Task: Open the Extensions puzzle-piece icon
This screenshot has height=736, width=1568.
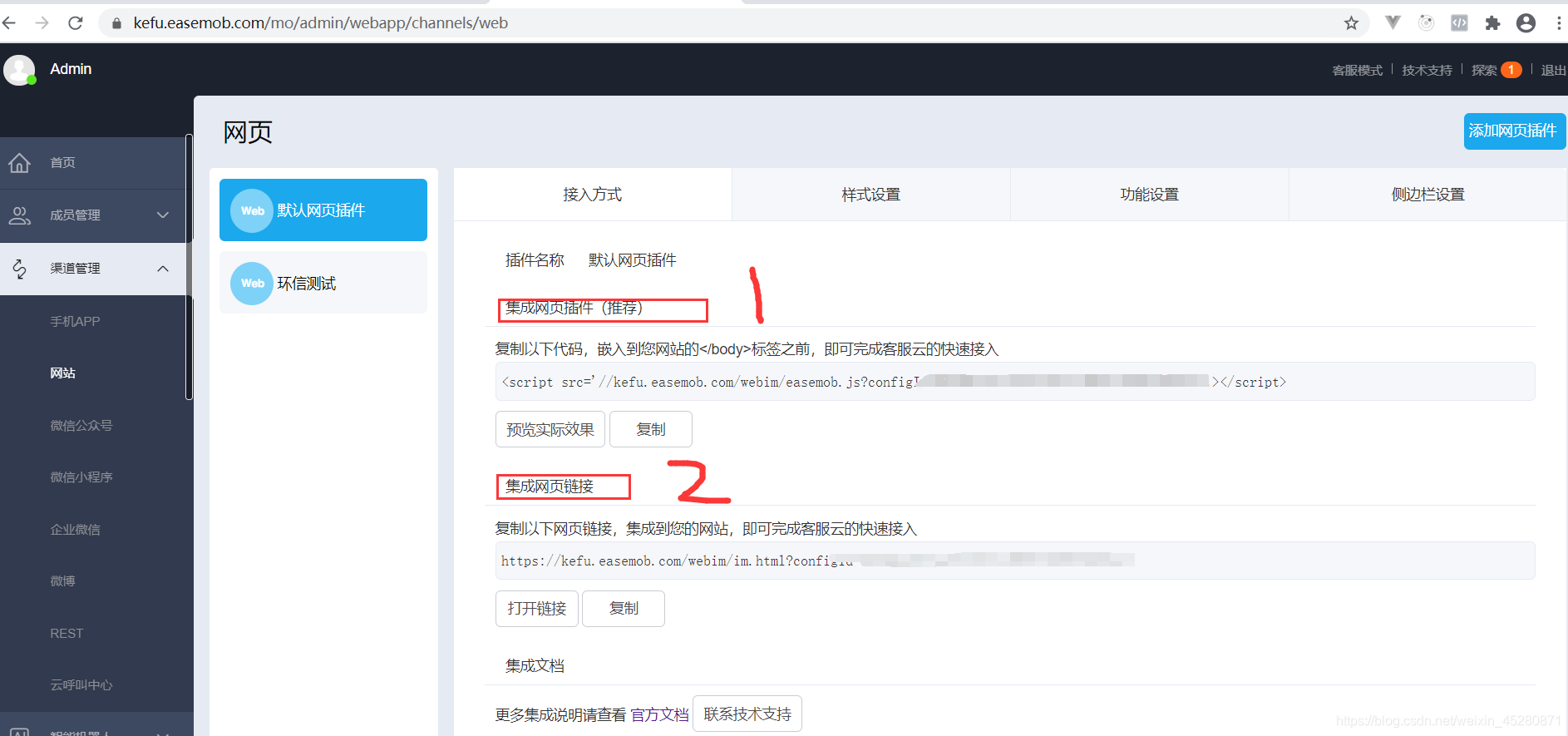Action: (1492, 22)
